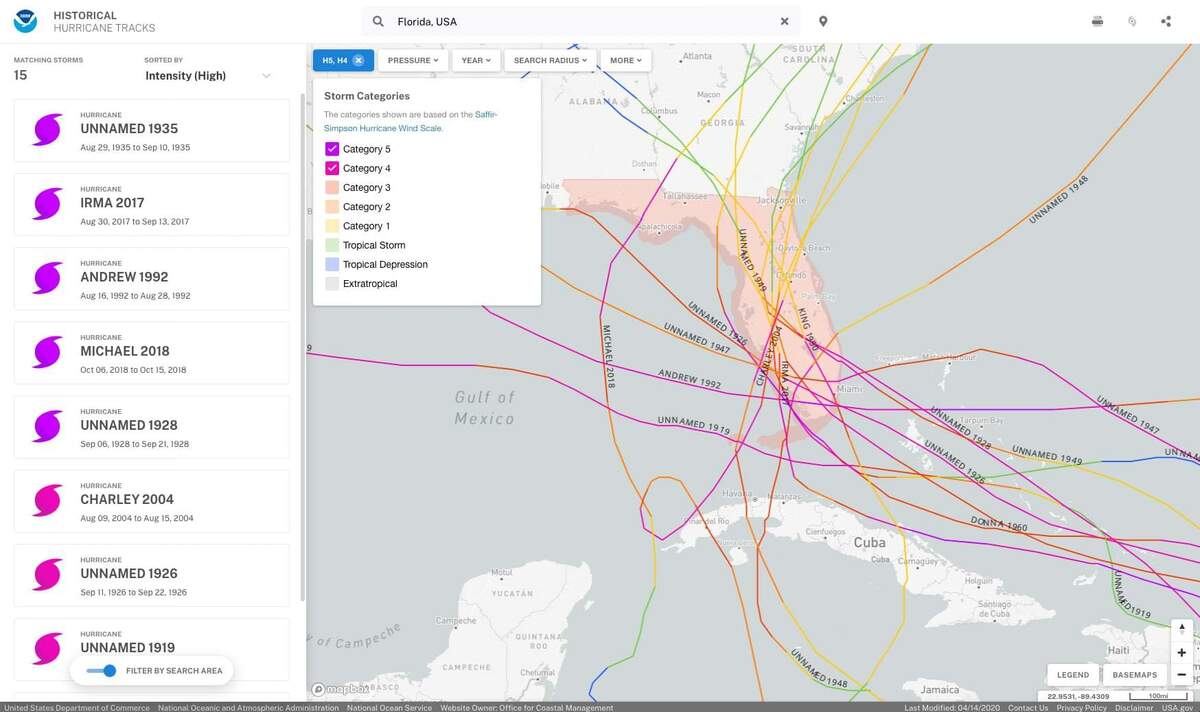Open the More filters dropdown
This screenshot has width=1200, height=712.
(626, 60)
